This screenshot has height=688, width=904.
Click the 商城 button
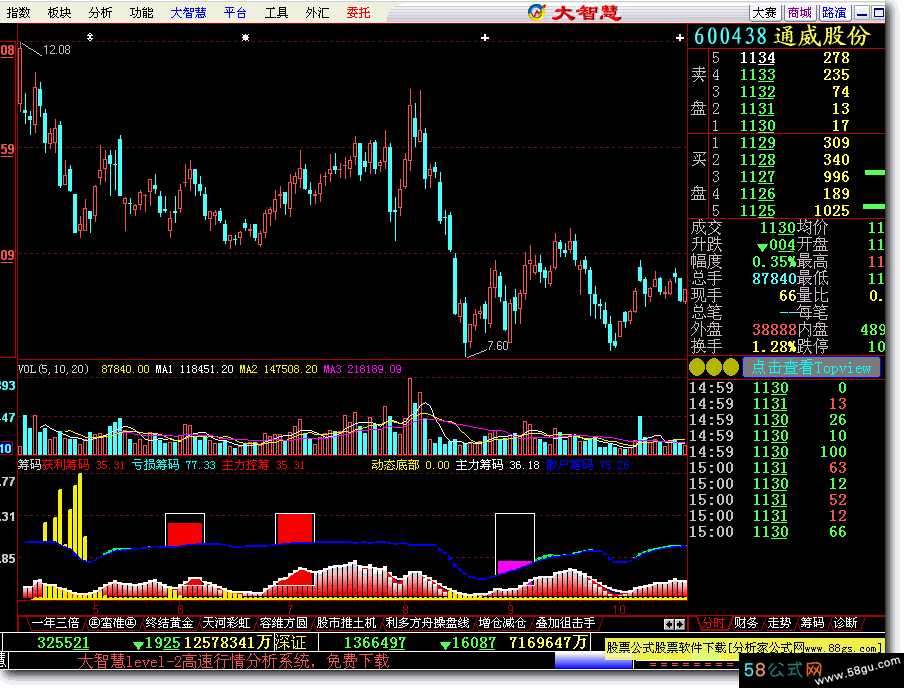tap(800, 12)
